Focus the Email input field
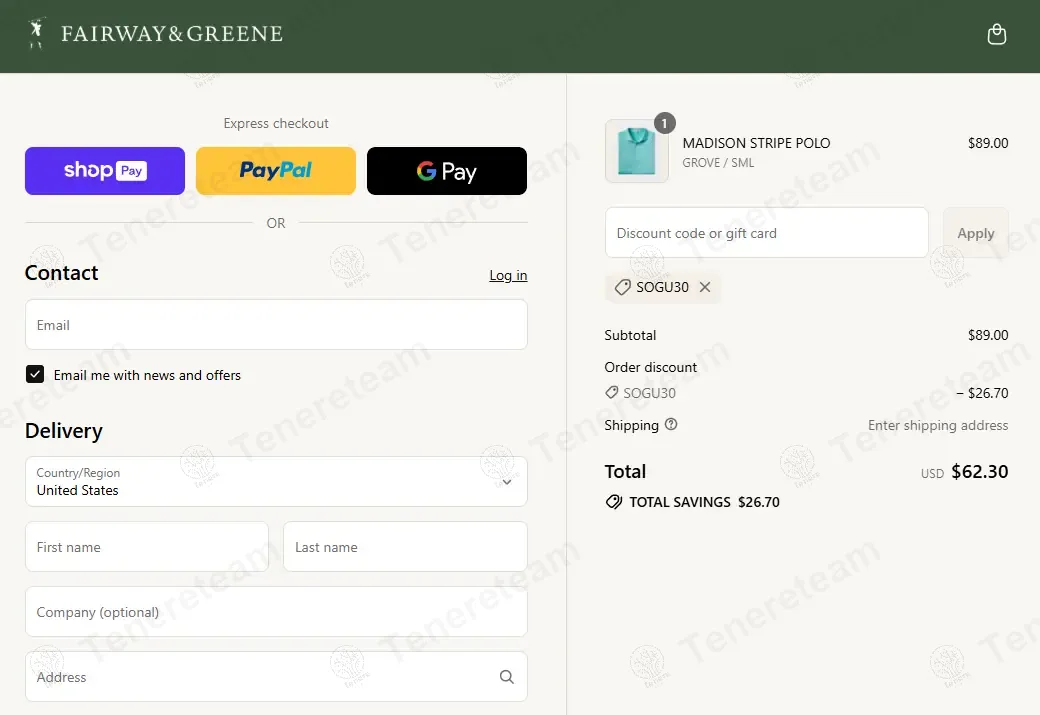 (x=276, y=325)
